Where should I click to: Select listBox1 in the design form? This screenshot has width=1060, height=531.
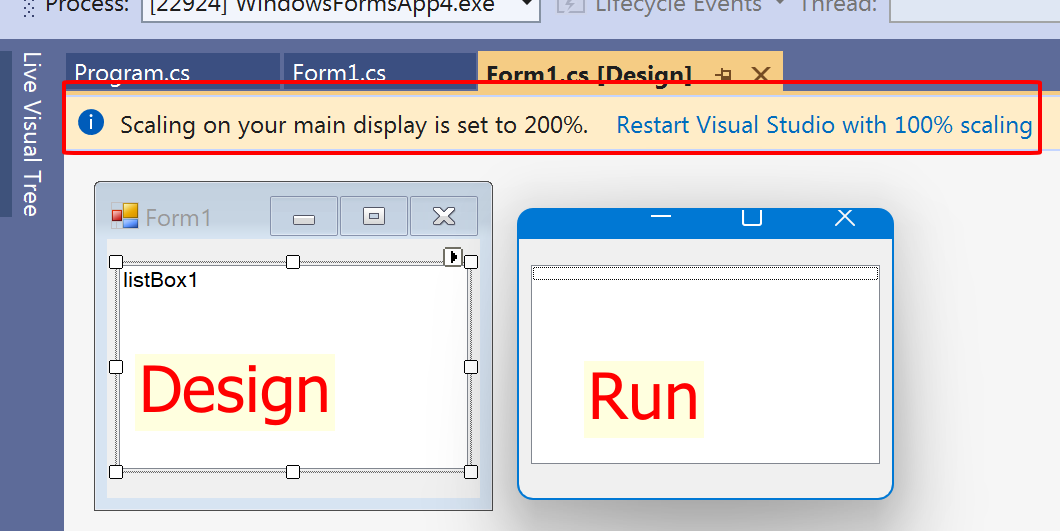tap(293, 367)
